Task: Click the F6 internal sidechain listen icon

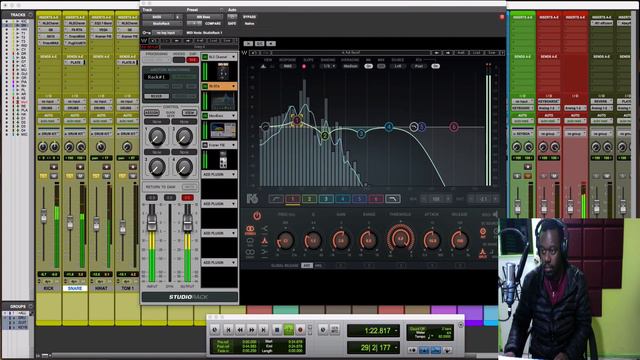Action: [483, 232]
